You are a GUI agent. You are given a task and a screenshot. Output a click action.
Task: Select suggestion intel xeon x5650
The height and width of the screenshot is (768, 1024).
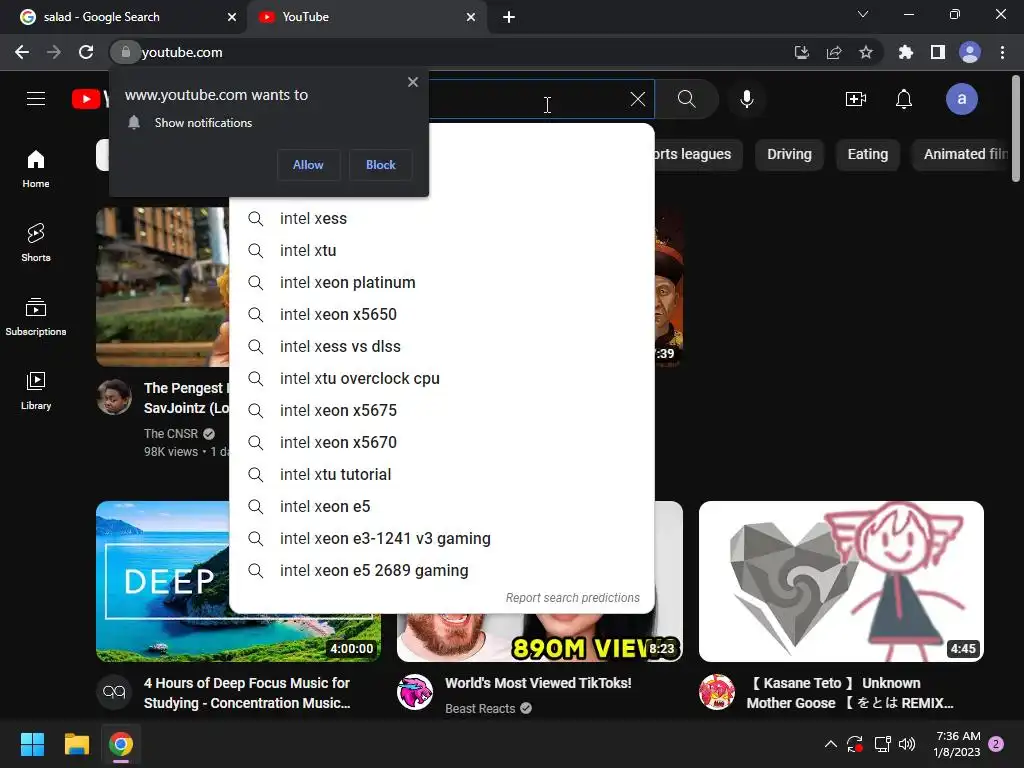pos(441,315)
